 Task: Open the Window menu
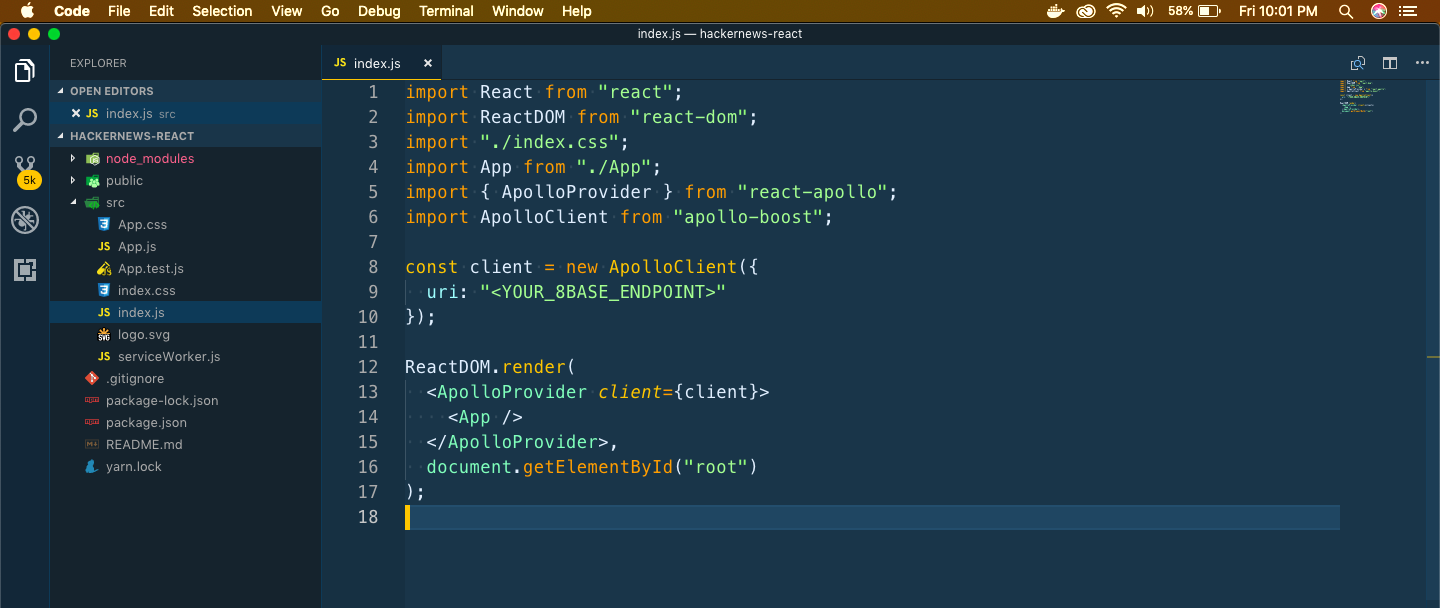coord(518,11)
